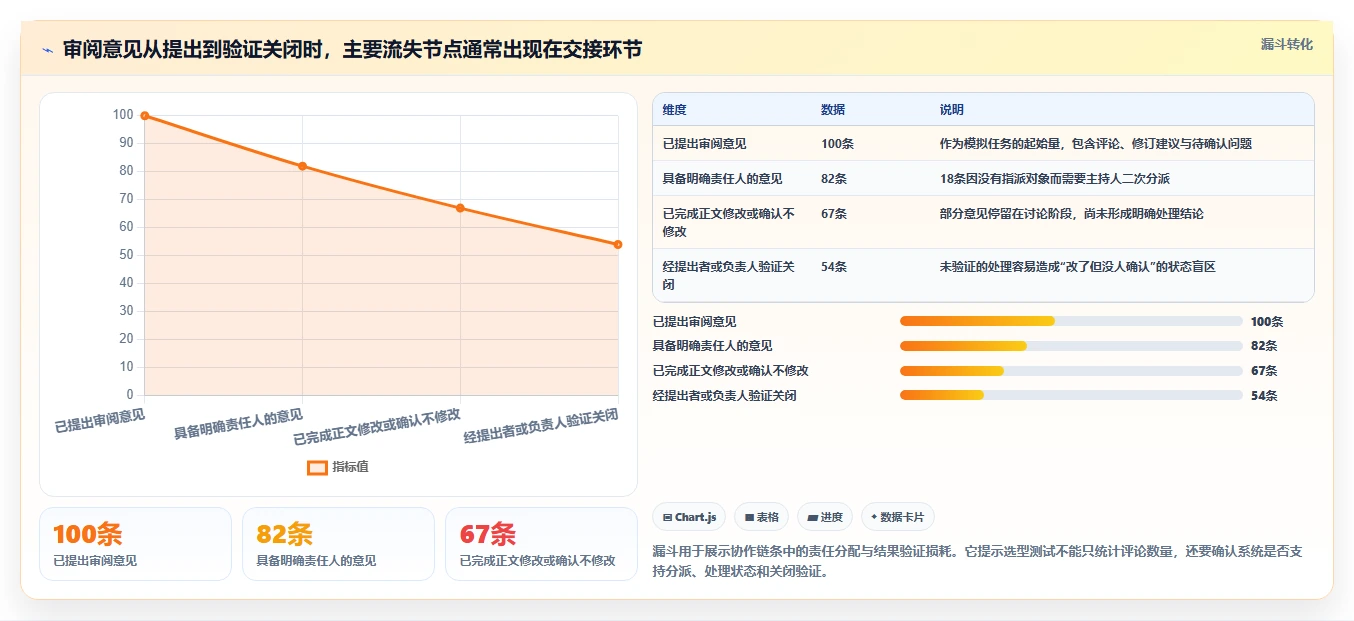The height and width of the screenshot is (621, 1354).
Task: Click the progress bar for 经提出者或负责人验证关闭
Action: (x=1071, y=395)
